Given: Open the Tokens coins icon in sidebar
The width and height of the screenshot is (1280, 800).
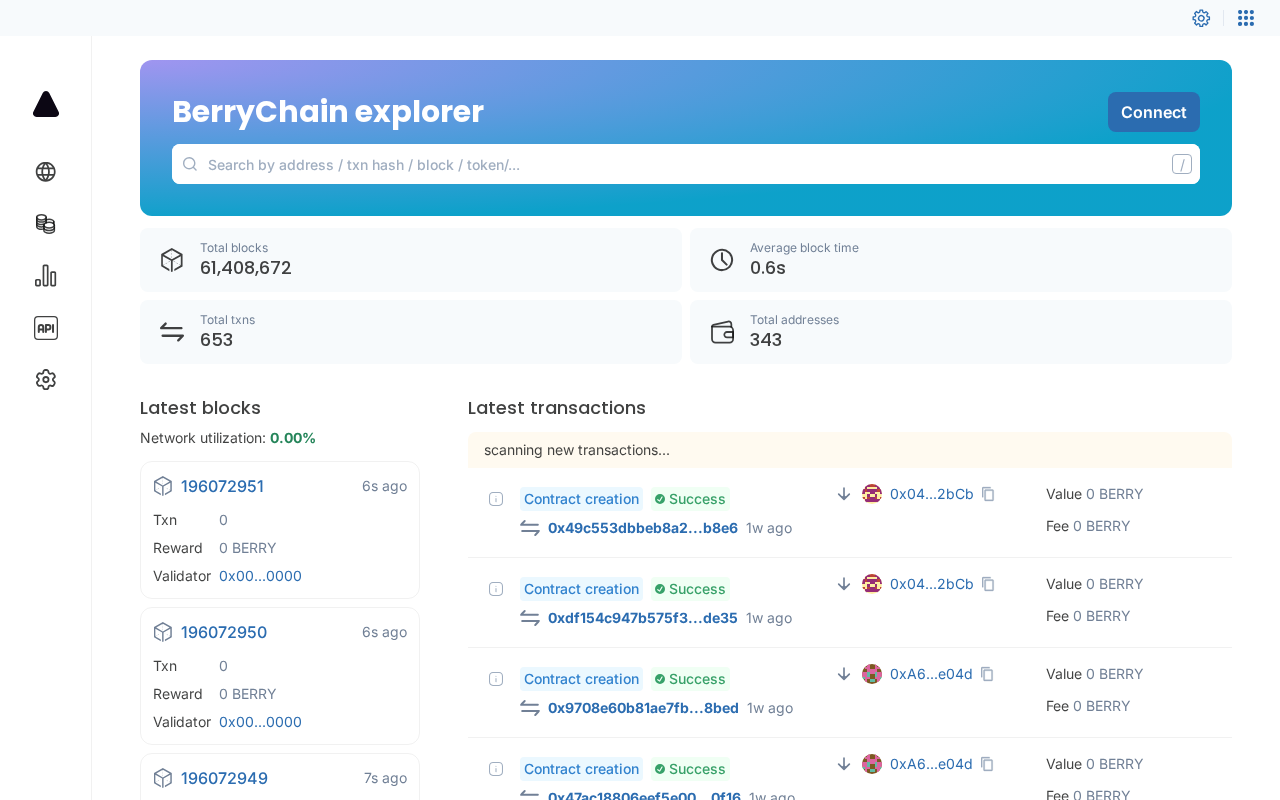Looking at the screenshot, I should pyautogui.click(x=45, y=224).
